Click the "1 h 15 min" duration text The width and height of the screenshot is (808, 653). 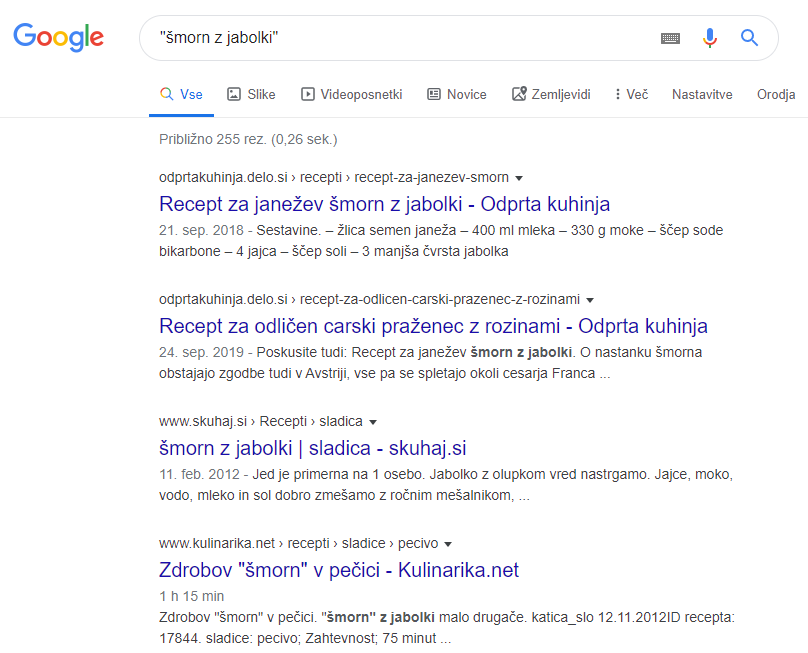[192, 596]
